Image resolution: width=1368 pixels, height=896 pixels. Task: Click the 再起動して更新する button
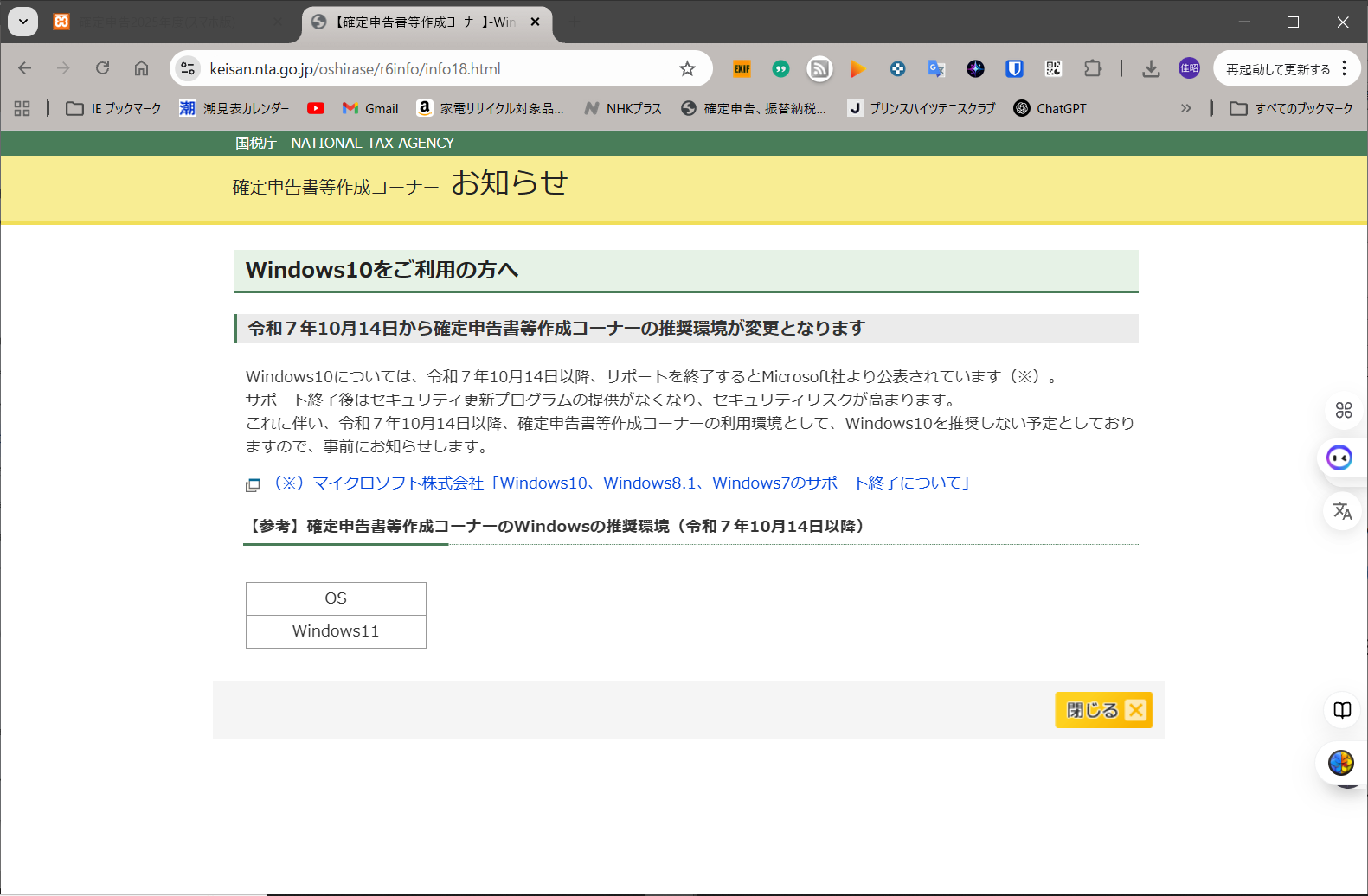[1277, 69]
